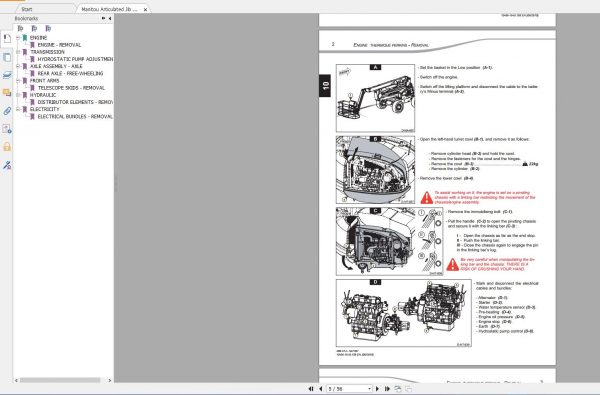Open the page number dropdown

click(x=370, y=389)
